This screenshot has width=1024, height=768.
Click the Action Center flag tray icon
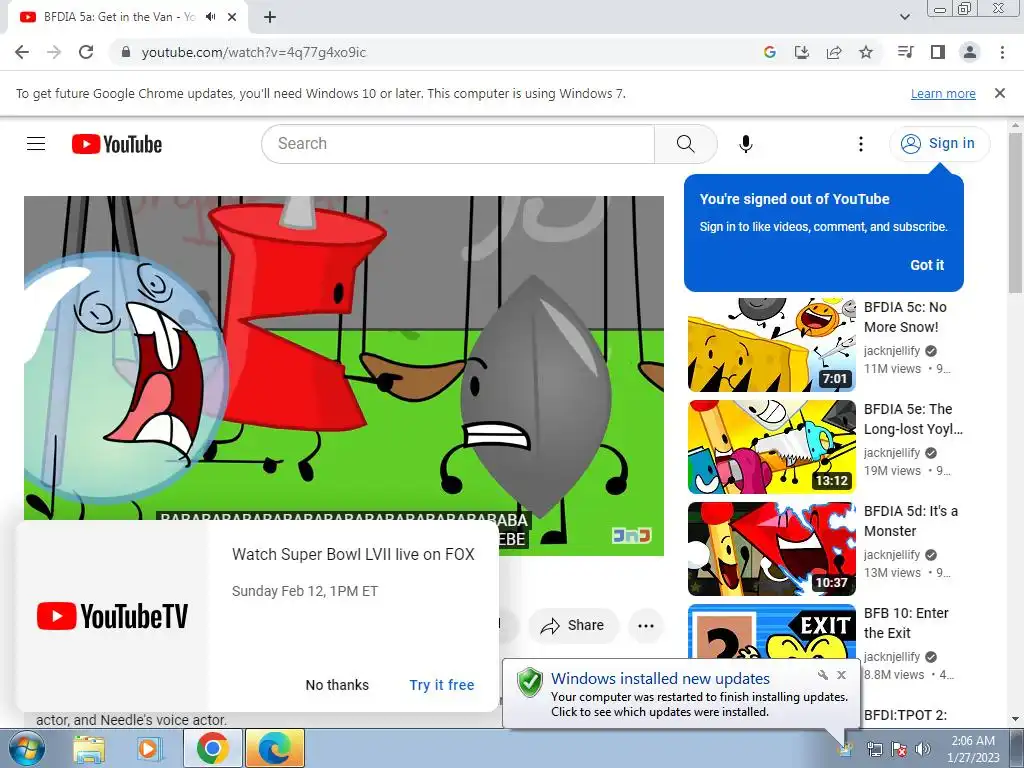click(899, 749)
